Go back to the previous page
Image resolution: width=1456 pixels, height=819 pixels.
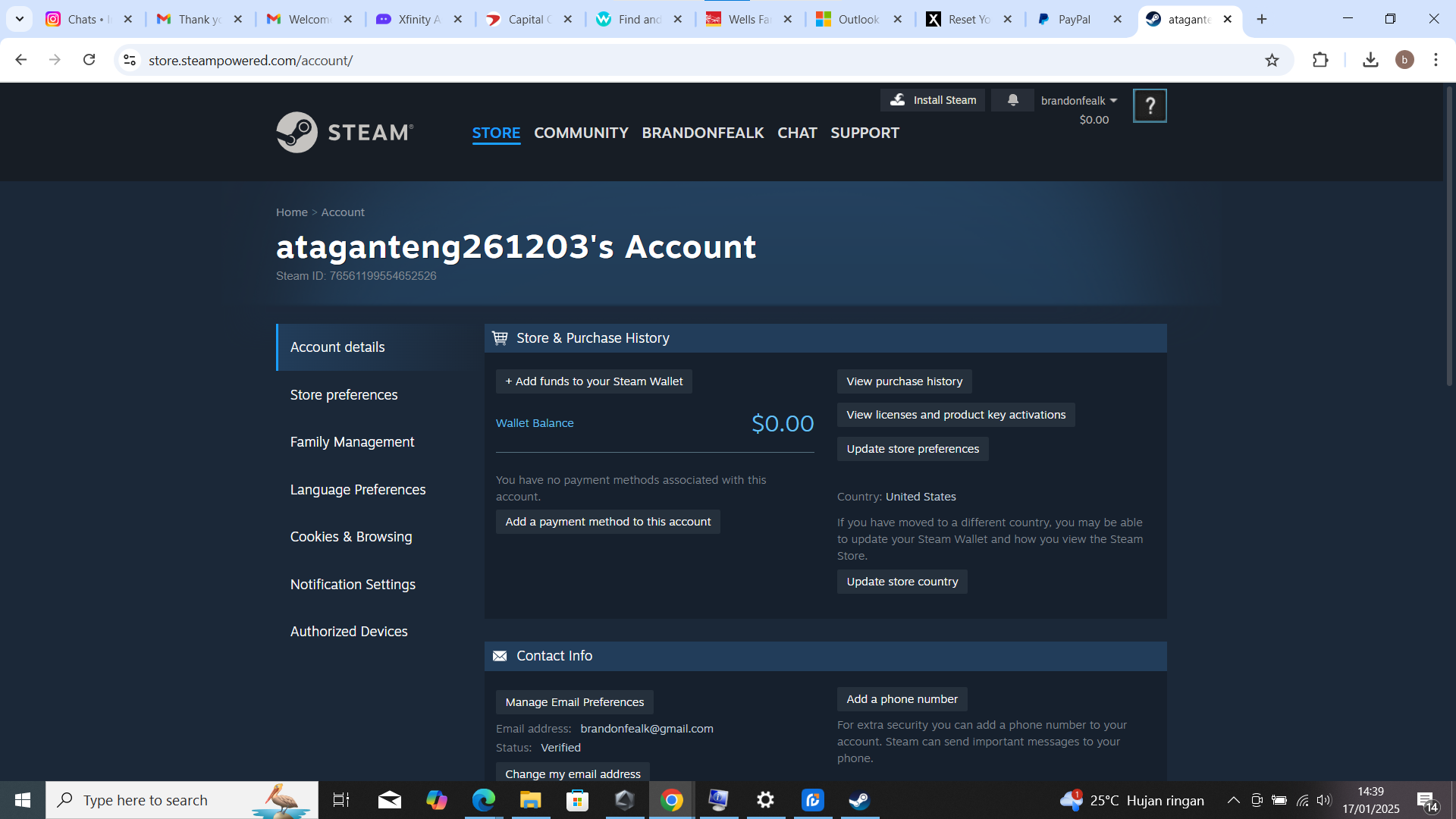coord(21,60)
